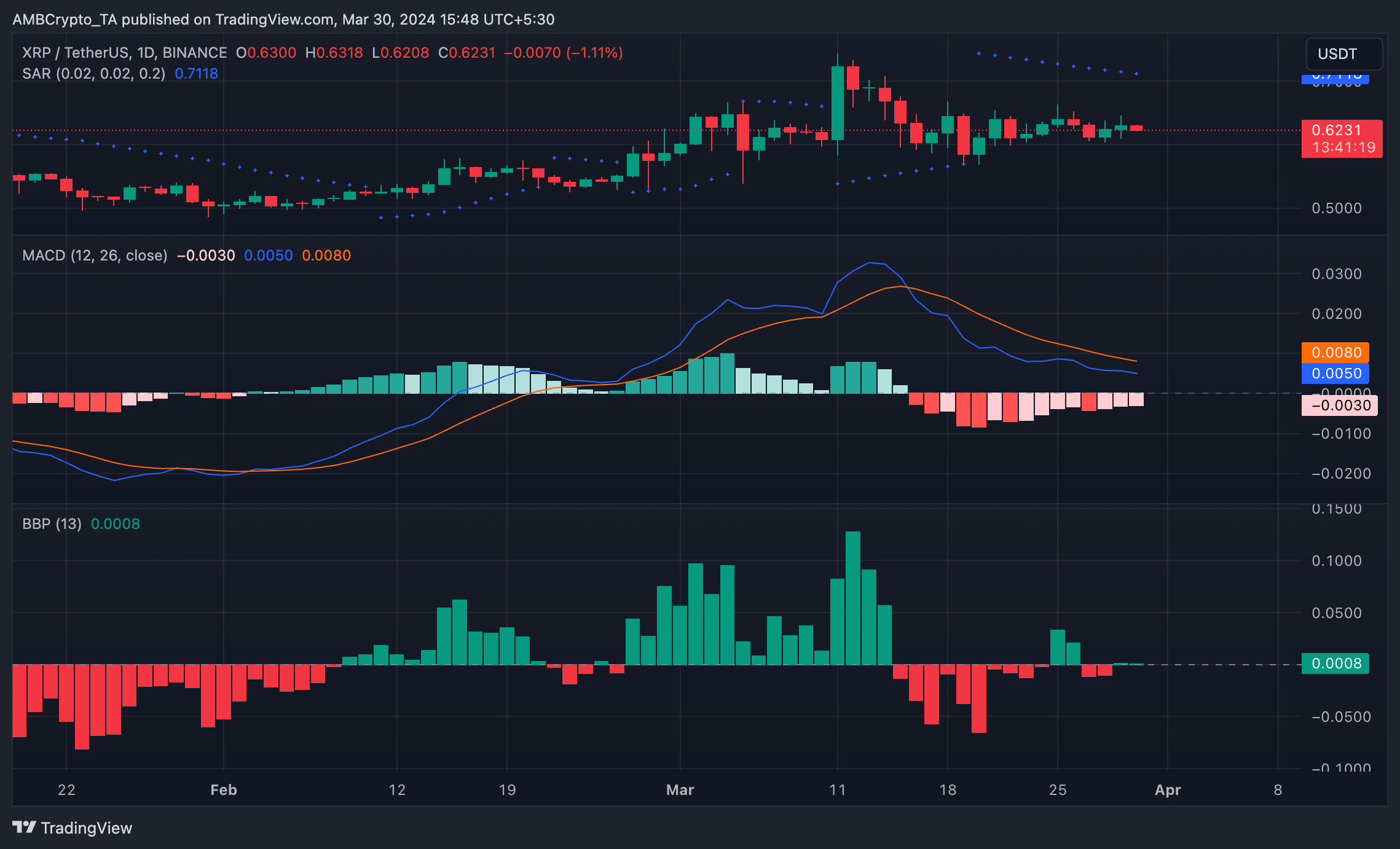The height and width of the screenshot is (849, 1400).
Task: Click the 8 date label on time axis
Action: (x=1278, y=790)
